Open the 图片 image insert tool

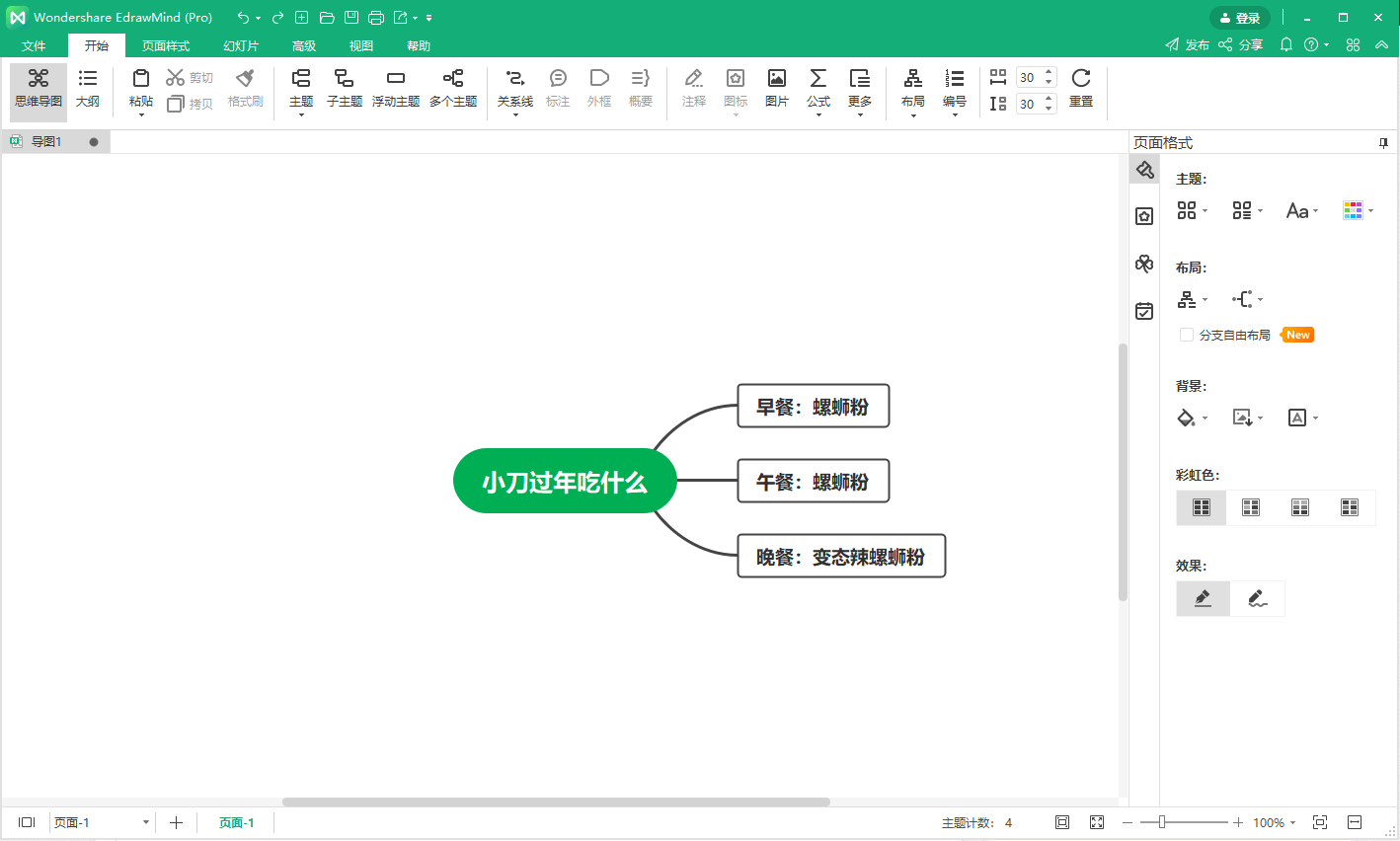pyautogui.click(x=776, y=89)
